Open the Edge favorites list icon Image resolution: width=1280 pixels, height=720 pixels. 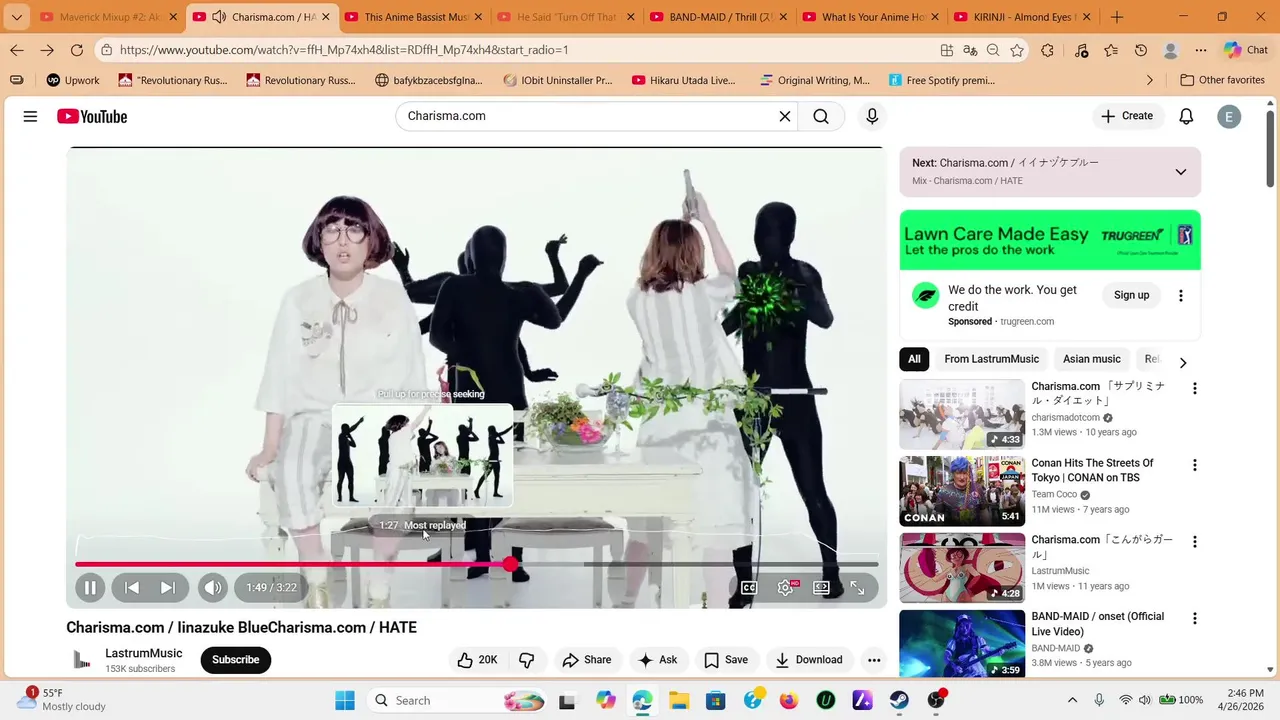click(1111, 50)
